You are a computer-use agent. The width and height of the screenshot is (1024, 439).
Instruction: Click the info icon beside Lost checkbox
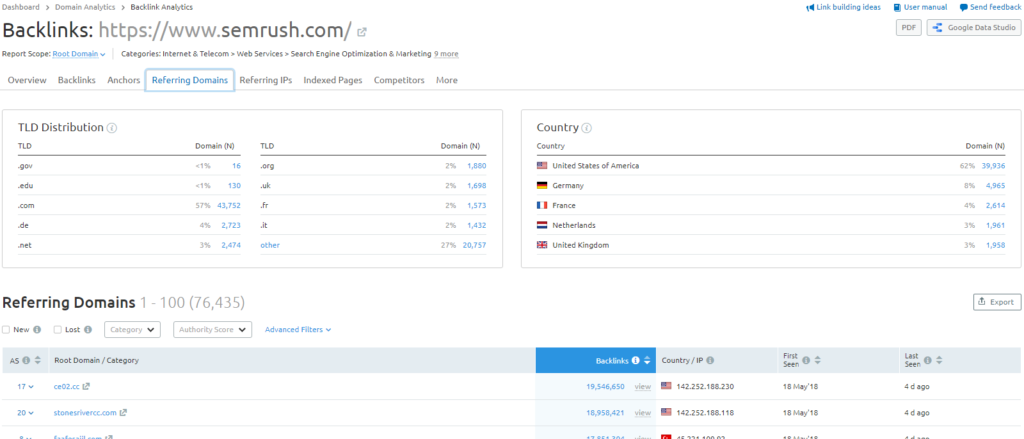pos(88,330)
